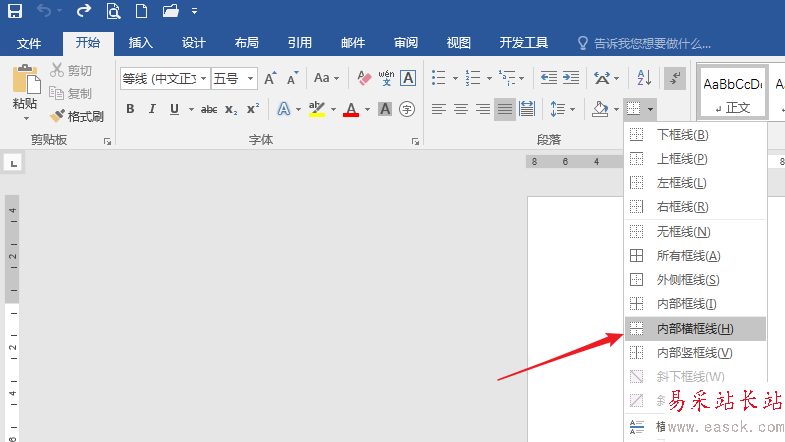The width and height of the screenshot is (785, 442).
Task: Switch to the 视图 tab
Action: point(459,43)
